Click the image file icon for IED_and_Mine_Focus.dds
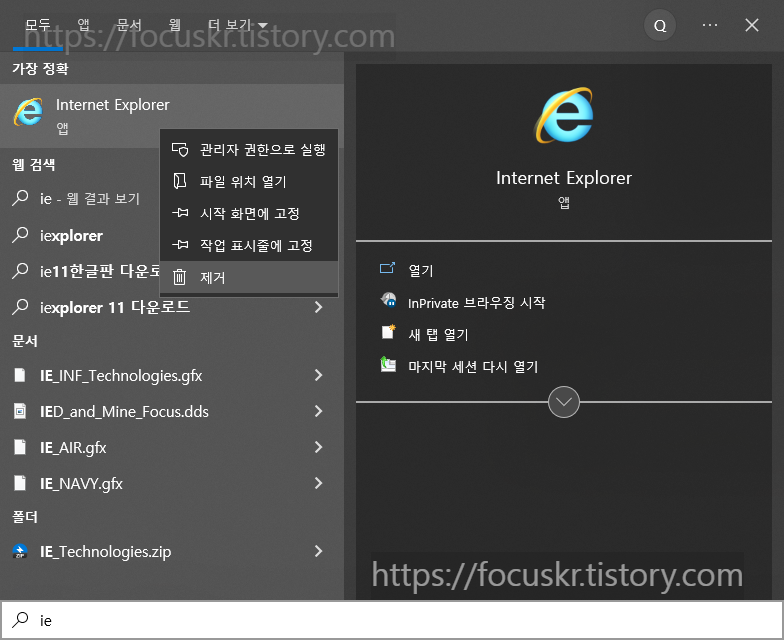Image resolution: width=784 pixels, height=640 pixels. click(x=20, y=411)
